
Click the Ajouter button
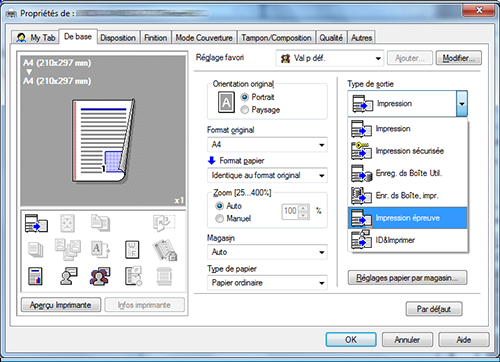tap(410, 58)
